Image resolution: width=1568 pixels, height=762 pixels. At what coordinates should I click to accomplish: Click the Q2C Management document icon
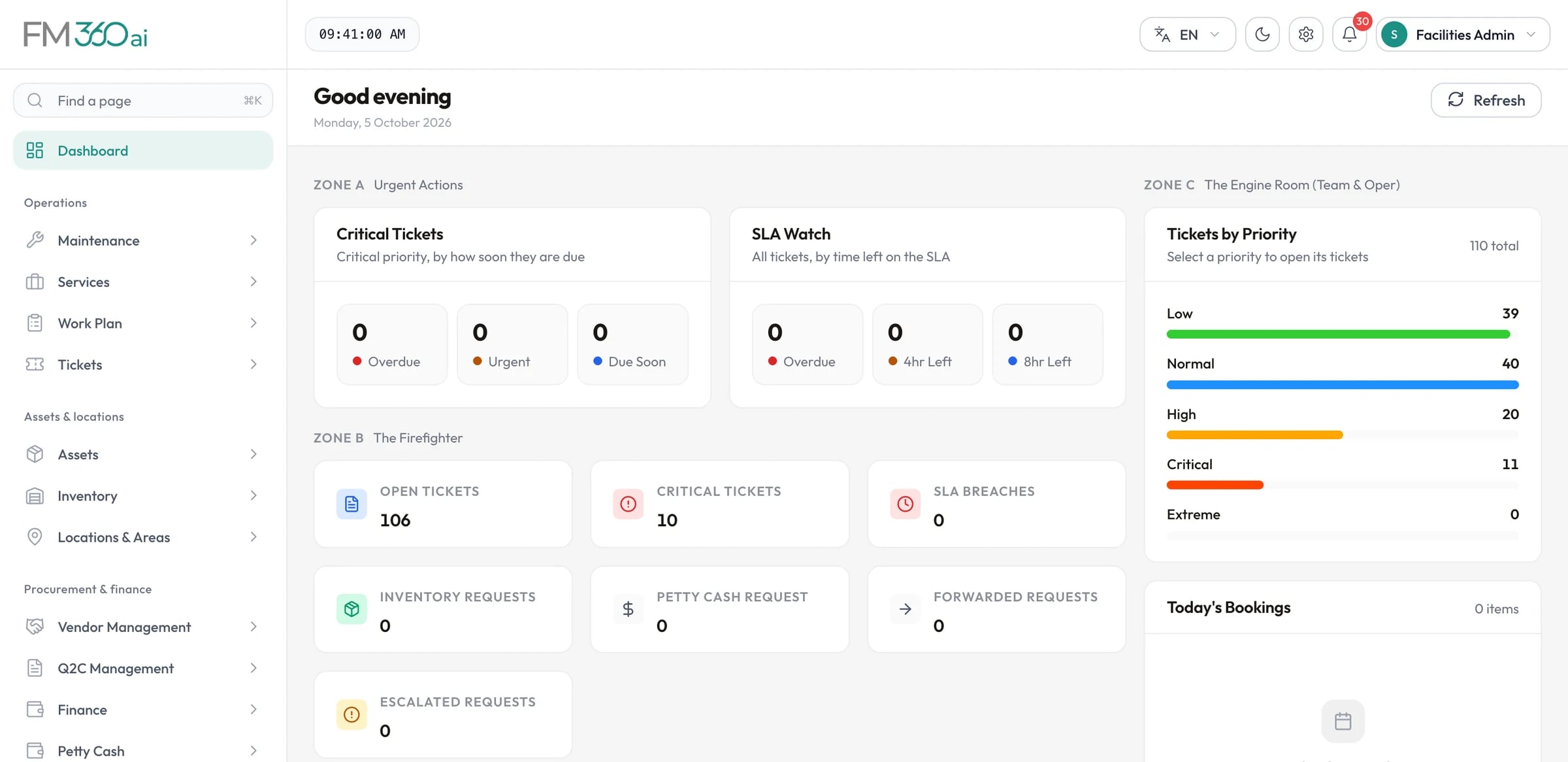35,668
